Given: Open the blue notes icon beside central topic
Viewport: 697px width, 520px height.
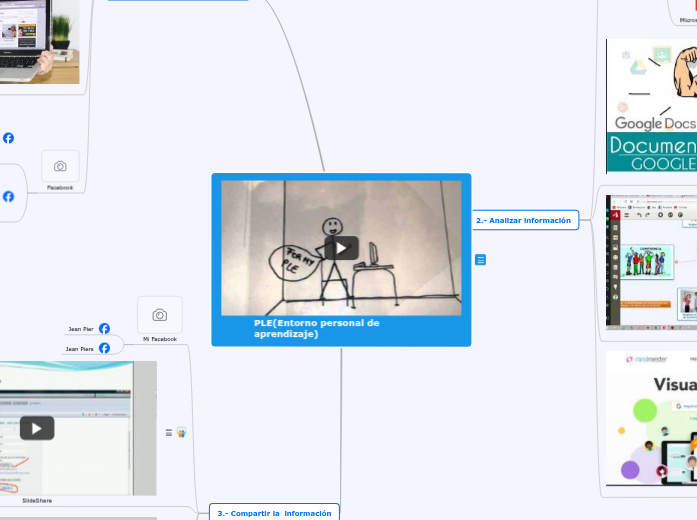Looking at the screenshot, I should coord(481,260).
